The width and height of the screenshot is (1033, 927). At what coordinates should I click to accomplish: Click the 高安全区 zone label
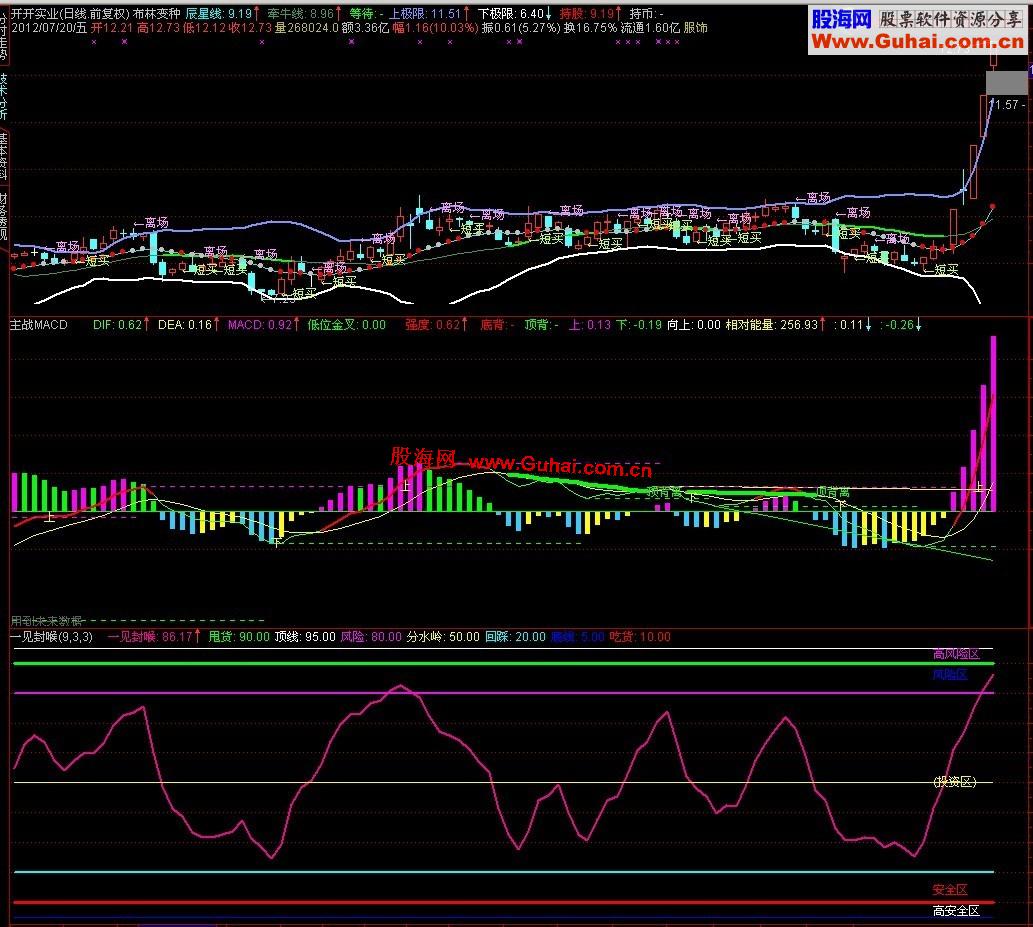[956, 911]
